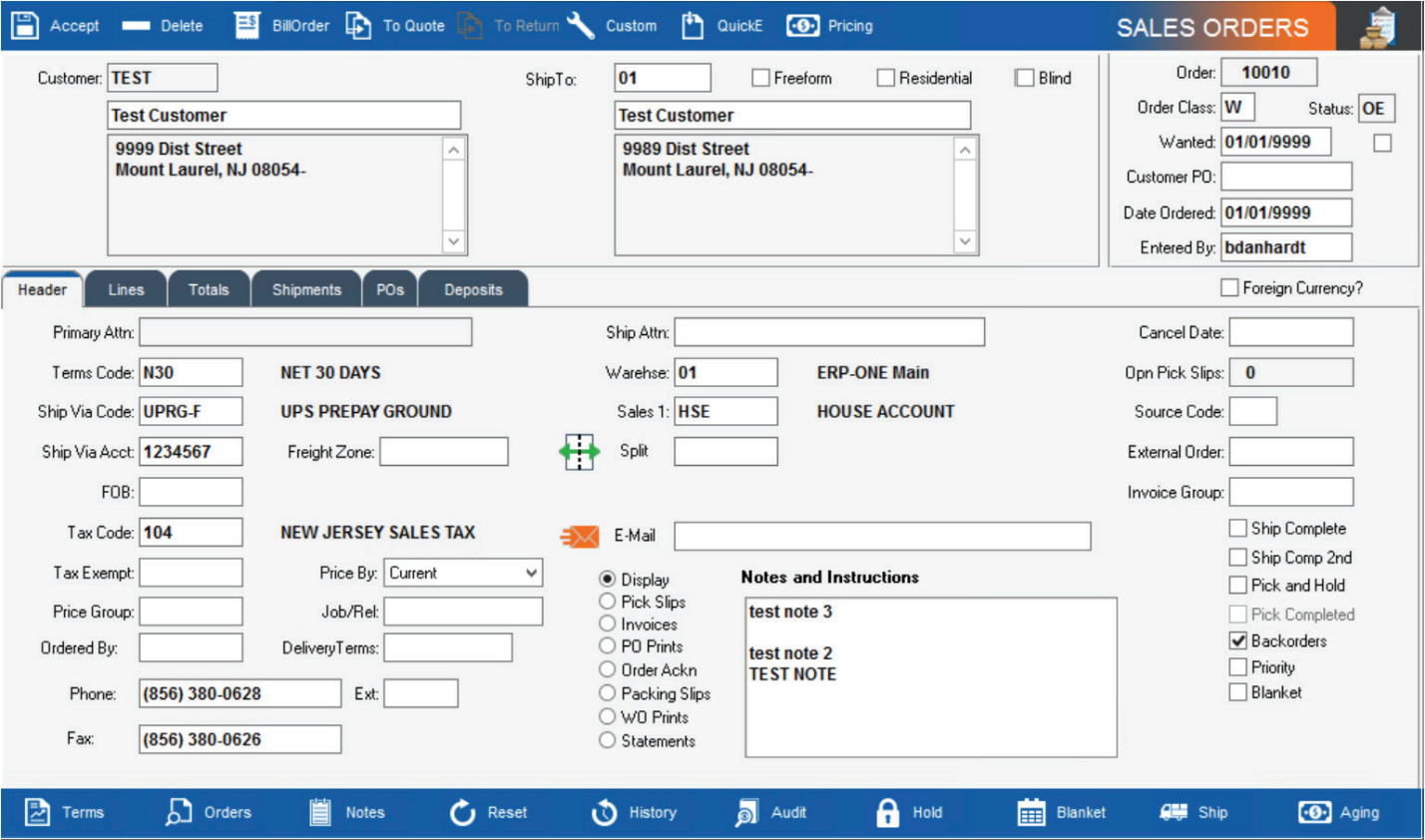
Task: Open Custom settings via the wrench icon
Action: (581, 25)
